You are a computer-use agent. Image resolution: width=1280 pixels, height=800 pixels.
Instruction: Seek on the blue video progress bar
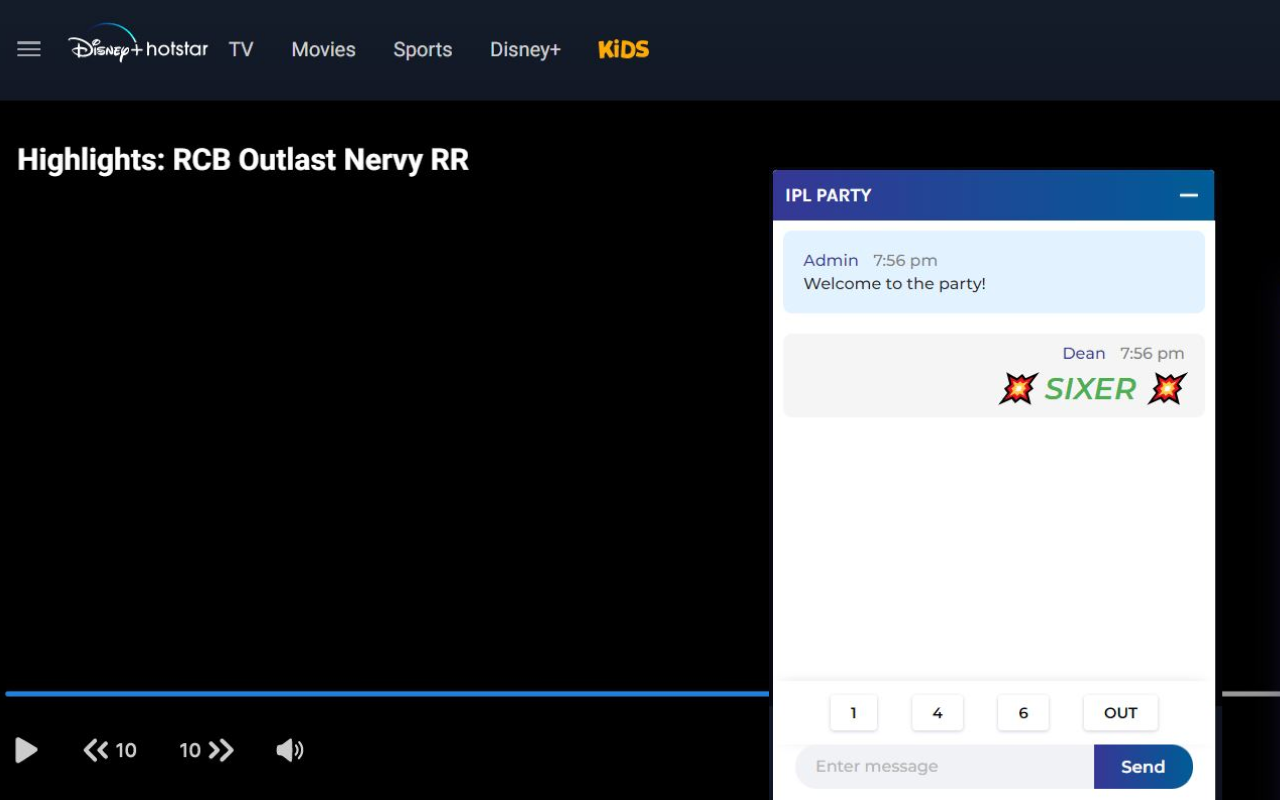[387, 693]
